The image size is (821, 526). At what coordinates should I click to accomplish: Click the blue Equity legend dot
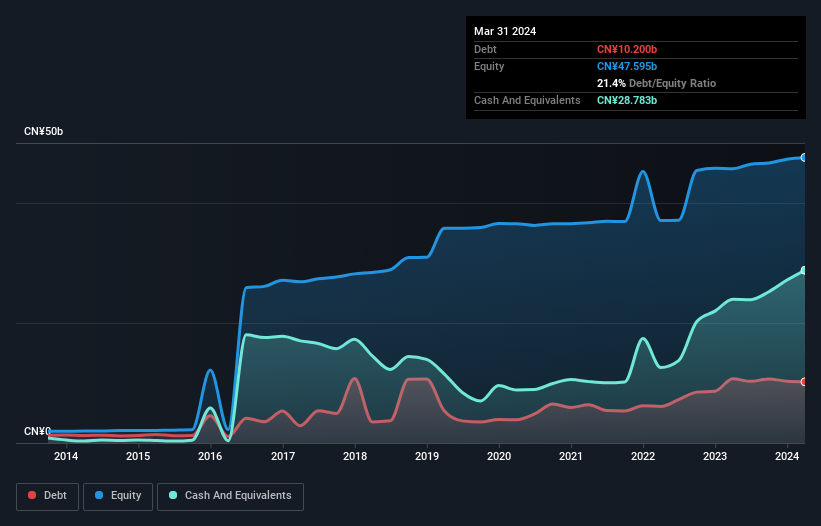click(98, 495)
